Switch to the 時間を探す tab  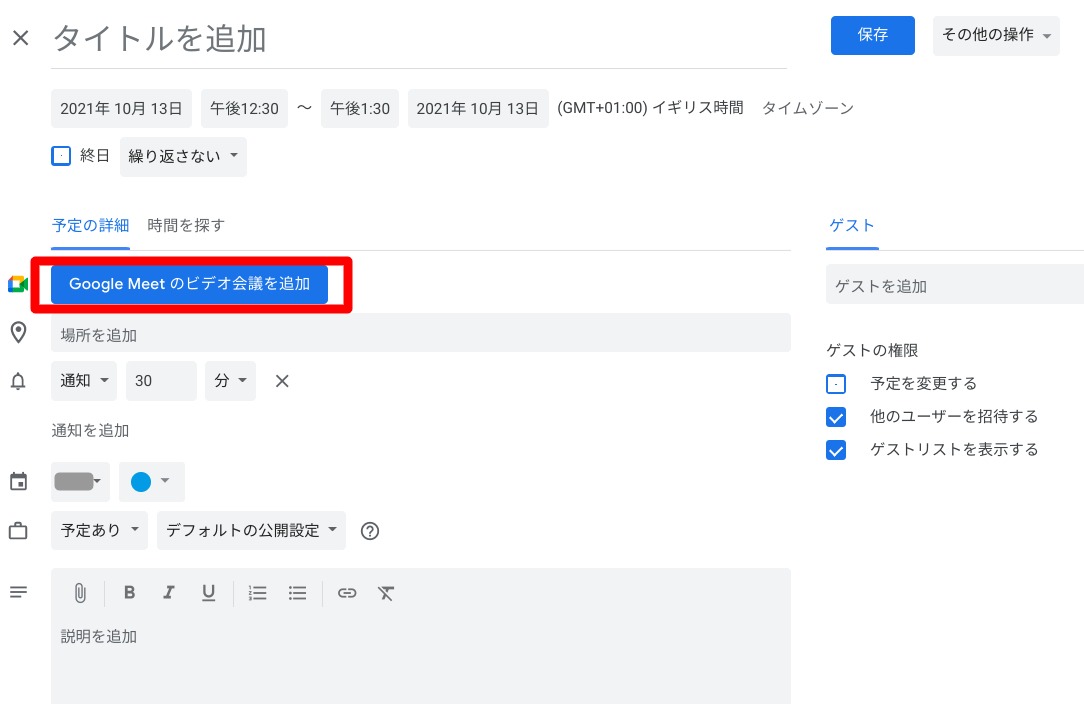tap(185, 225)
